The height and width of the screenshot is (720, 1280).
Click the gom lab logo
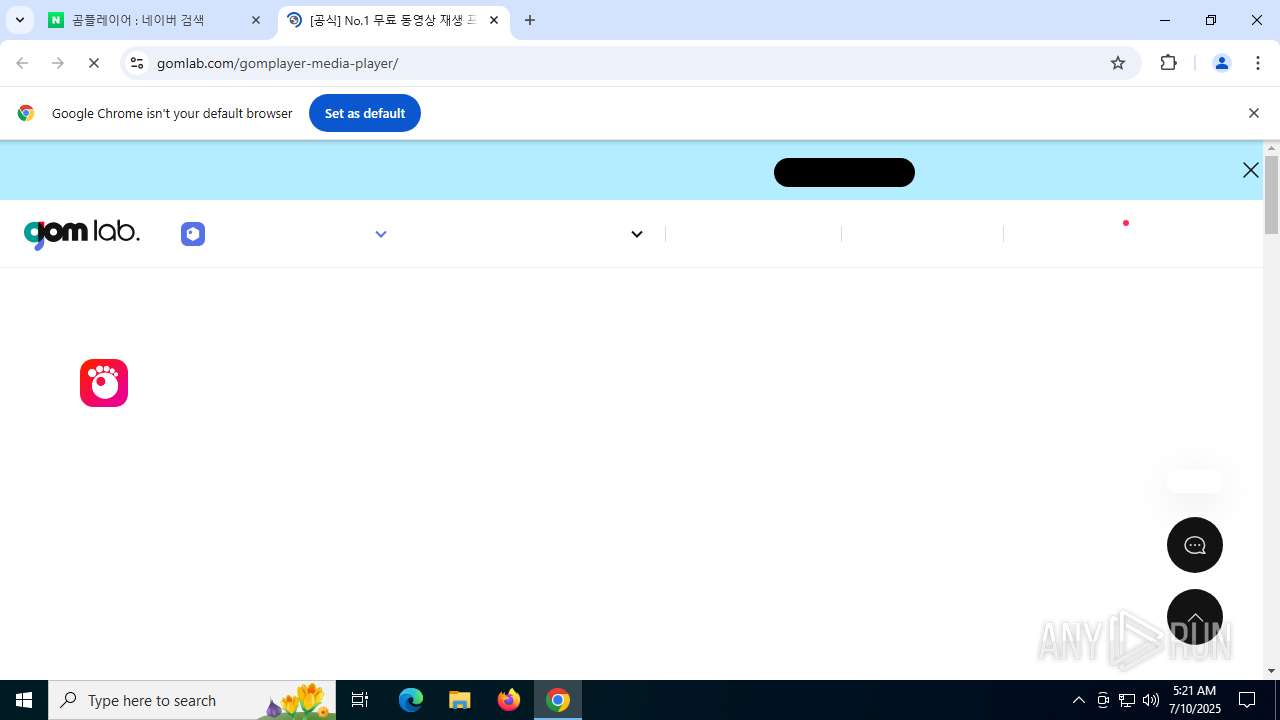point(81,233)
